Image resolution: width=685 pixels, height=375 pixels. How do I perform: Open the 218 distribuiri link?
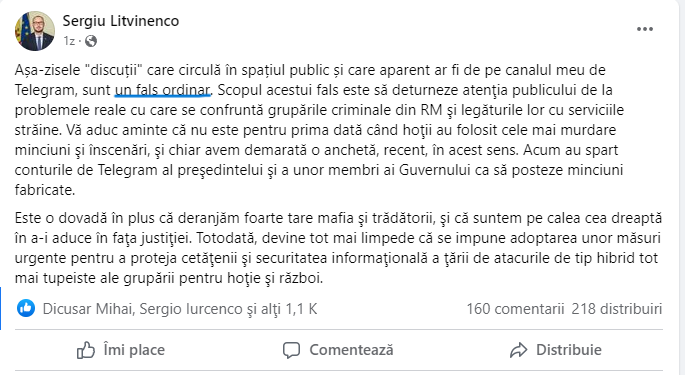(x=616, y=309)
